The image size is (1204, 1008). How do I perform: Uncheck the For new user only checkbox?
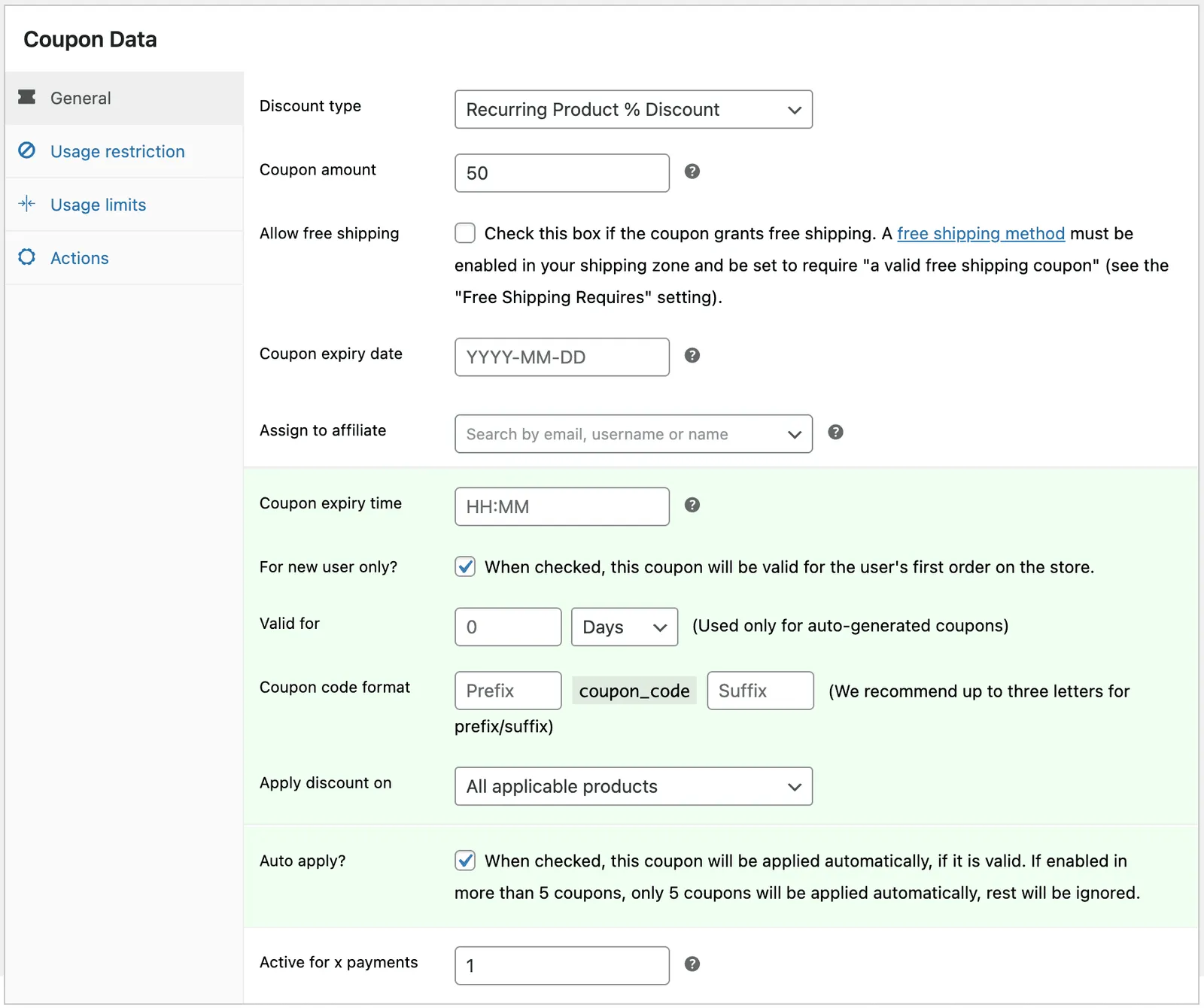click(x=465, y=566)
